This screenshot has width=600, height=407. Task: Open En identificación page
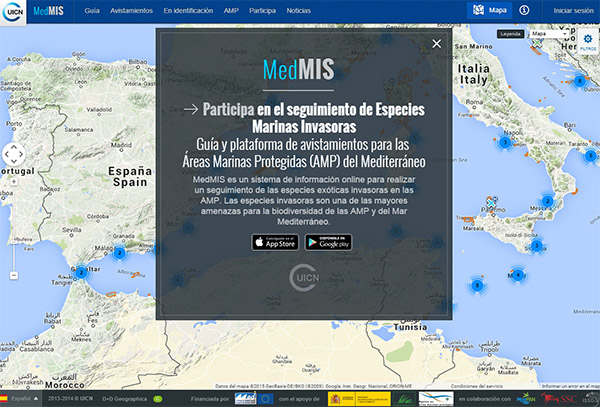point(188,11)
